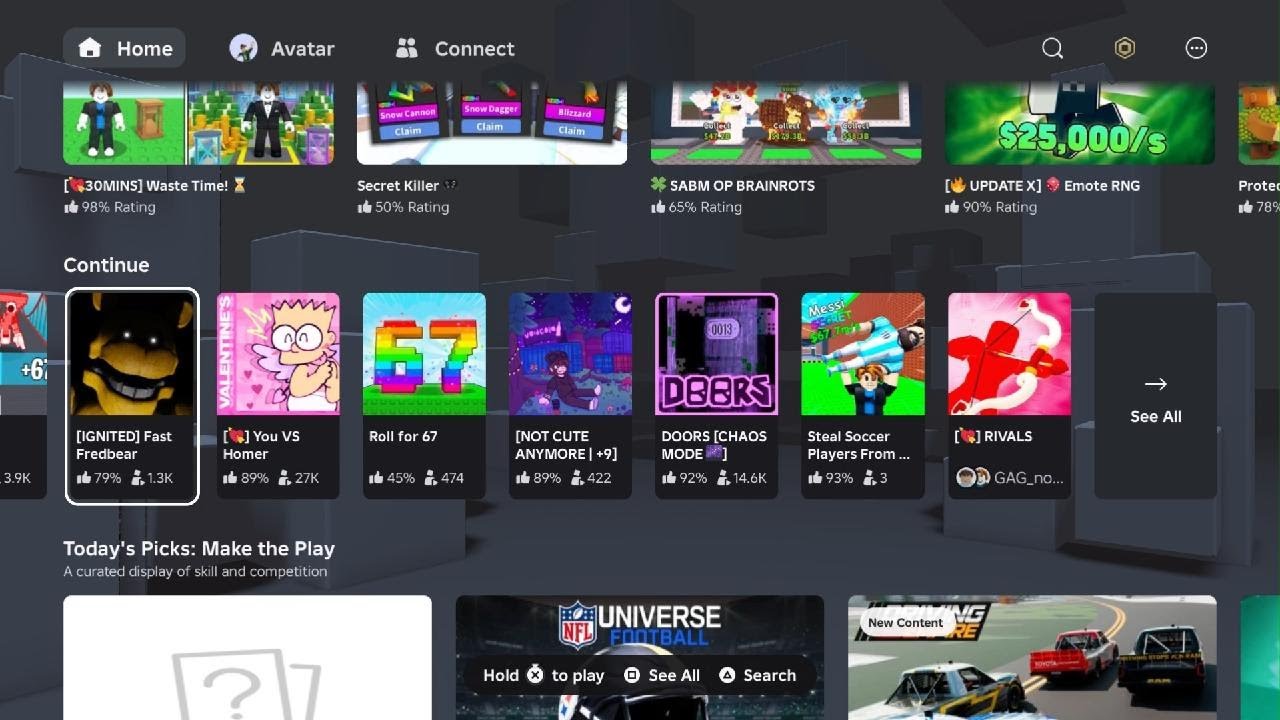
Task: Open the driving game New Content banner
Action: coord(1032,657)
